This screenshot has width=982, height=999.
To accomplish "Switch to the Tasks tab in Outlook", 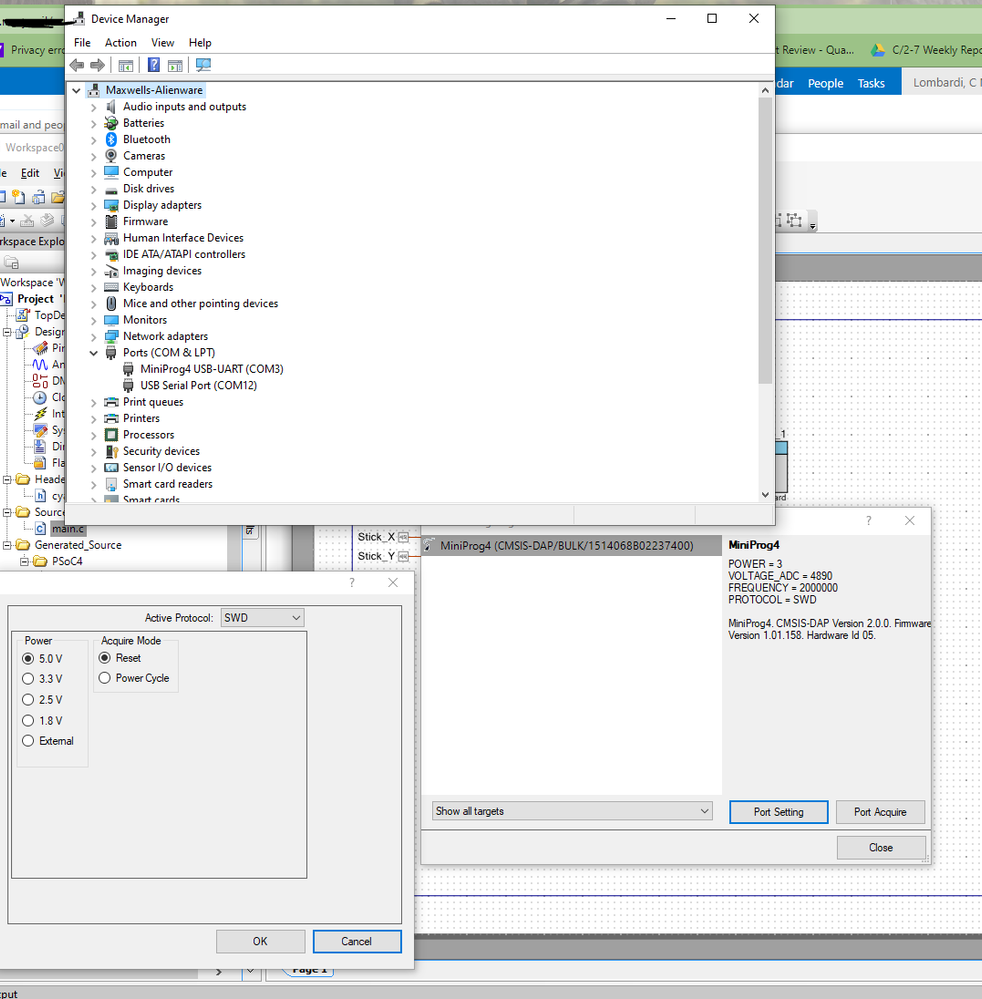I will click(870, 83).
